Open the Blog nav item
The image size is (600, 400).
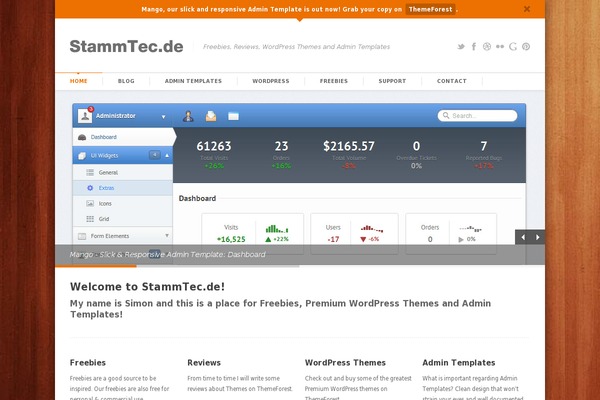(126, 81)
